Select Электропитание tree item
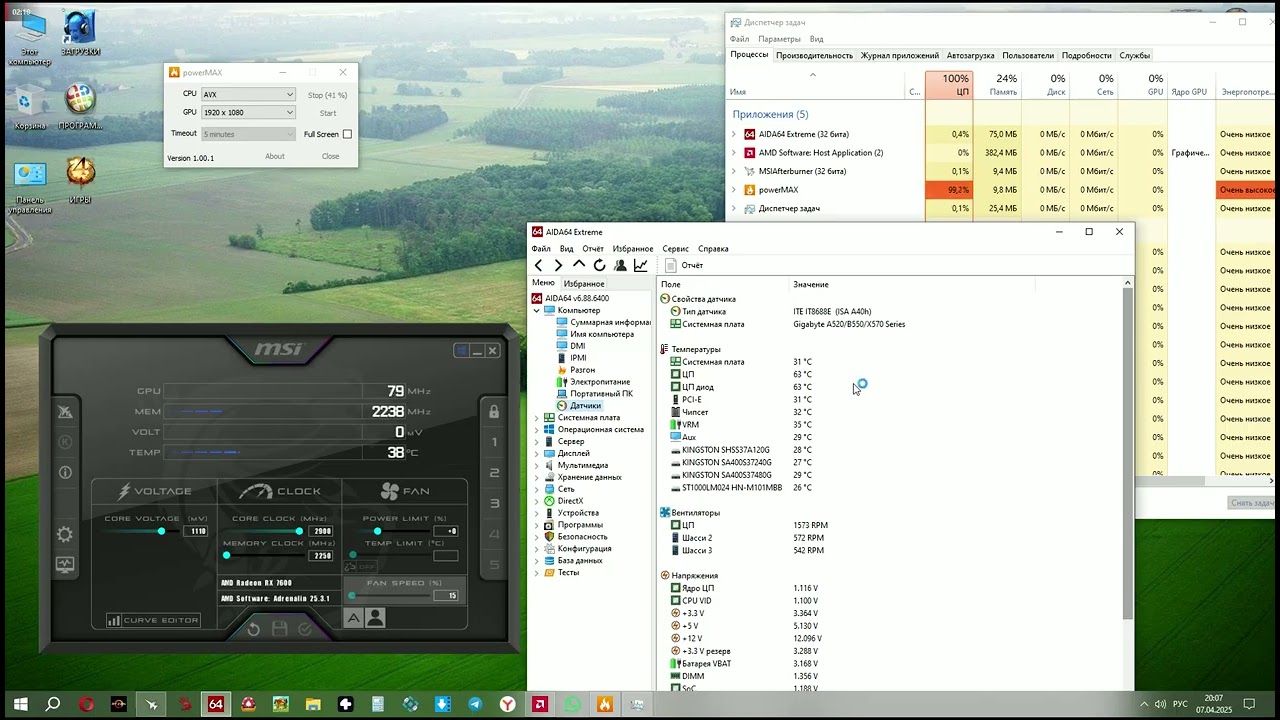 [600, 382]
